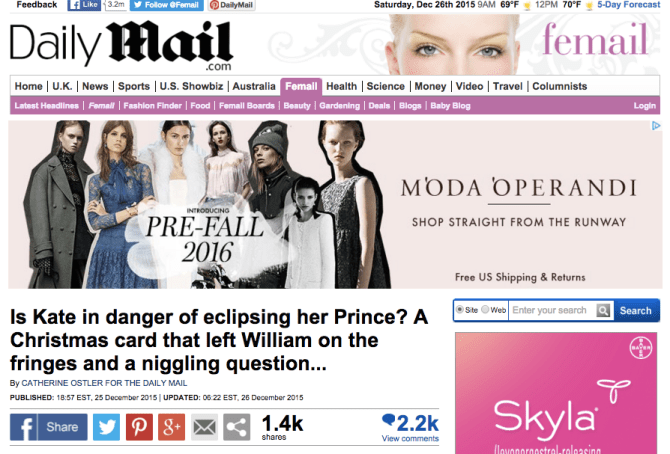Select the Web radio button
The height and width of the screenshot is (454, 670).
coord(485,310)
